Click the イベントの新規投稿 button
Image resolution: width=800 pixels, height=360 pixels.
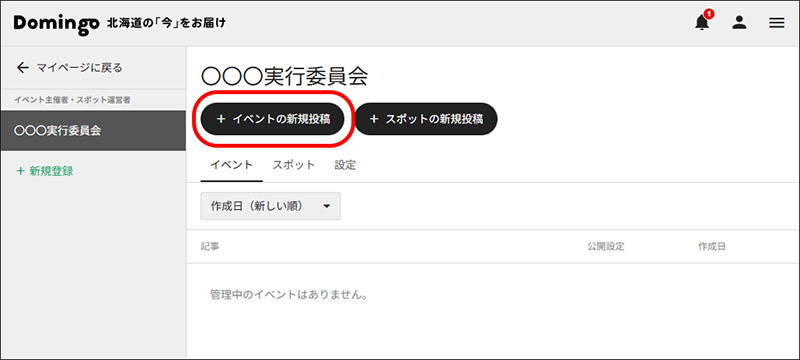coord(272,119)
